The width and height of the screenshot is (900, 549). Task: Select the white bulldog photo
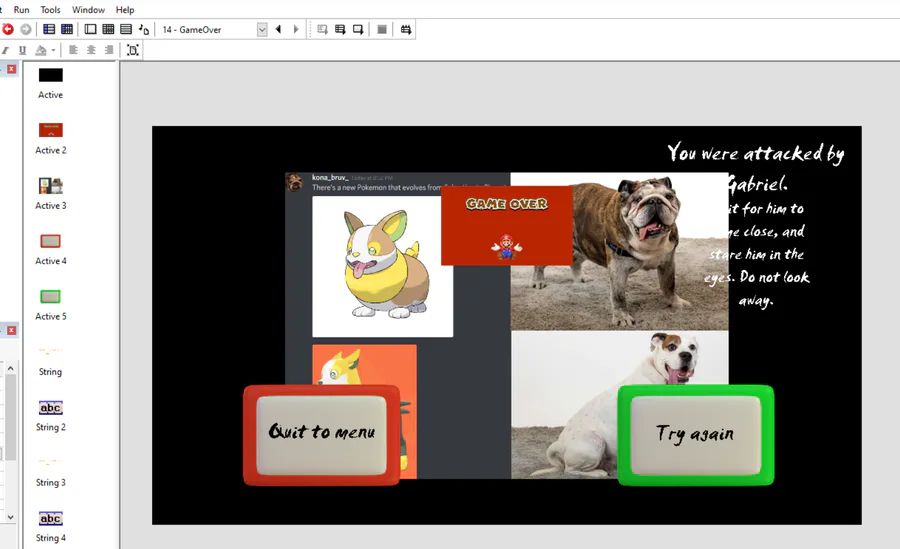[620, 405]
